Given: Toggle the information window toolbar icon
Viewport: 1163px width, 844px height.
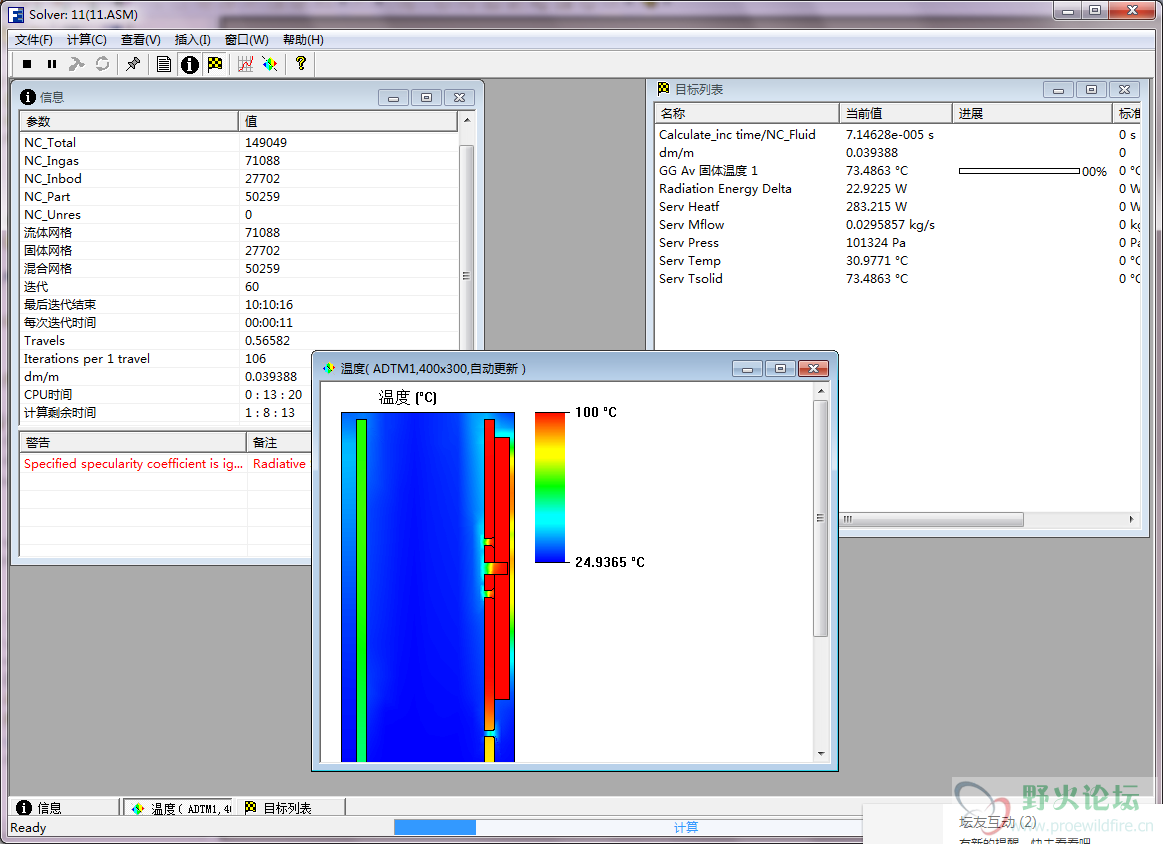Looking at the screenshot, I should [x=190, y=65].
